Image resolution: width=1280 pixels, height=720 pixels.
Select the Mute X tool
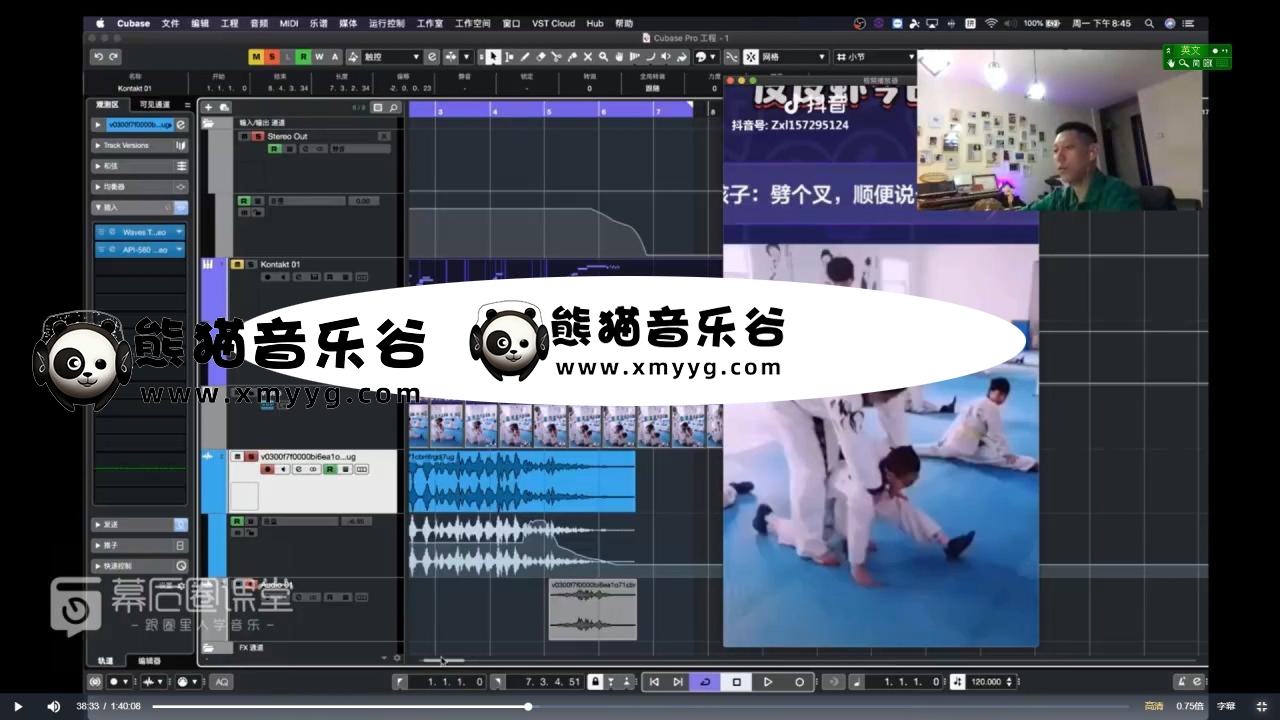click(588, 57)
